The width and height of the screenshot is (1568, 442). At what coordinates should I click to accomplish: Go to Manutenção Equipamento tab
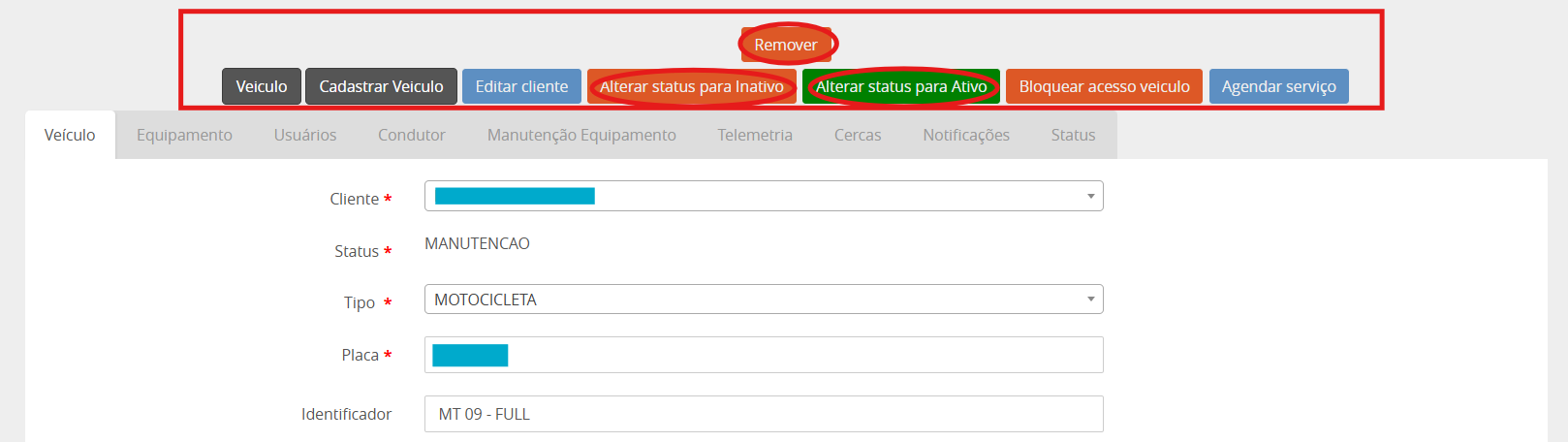click(x=581, y=135)
